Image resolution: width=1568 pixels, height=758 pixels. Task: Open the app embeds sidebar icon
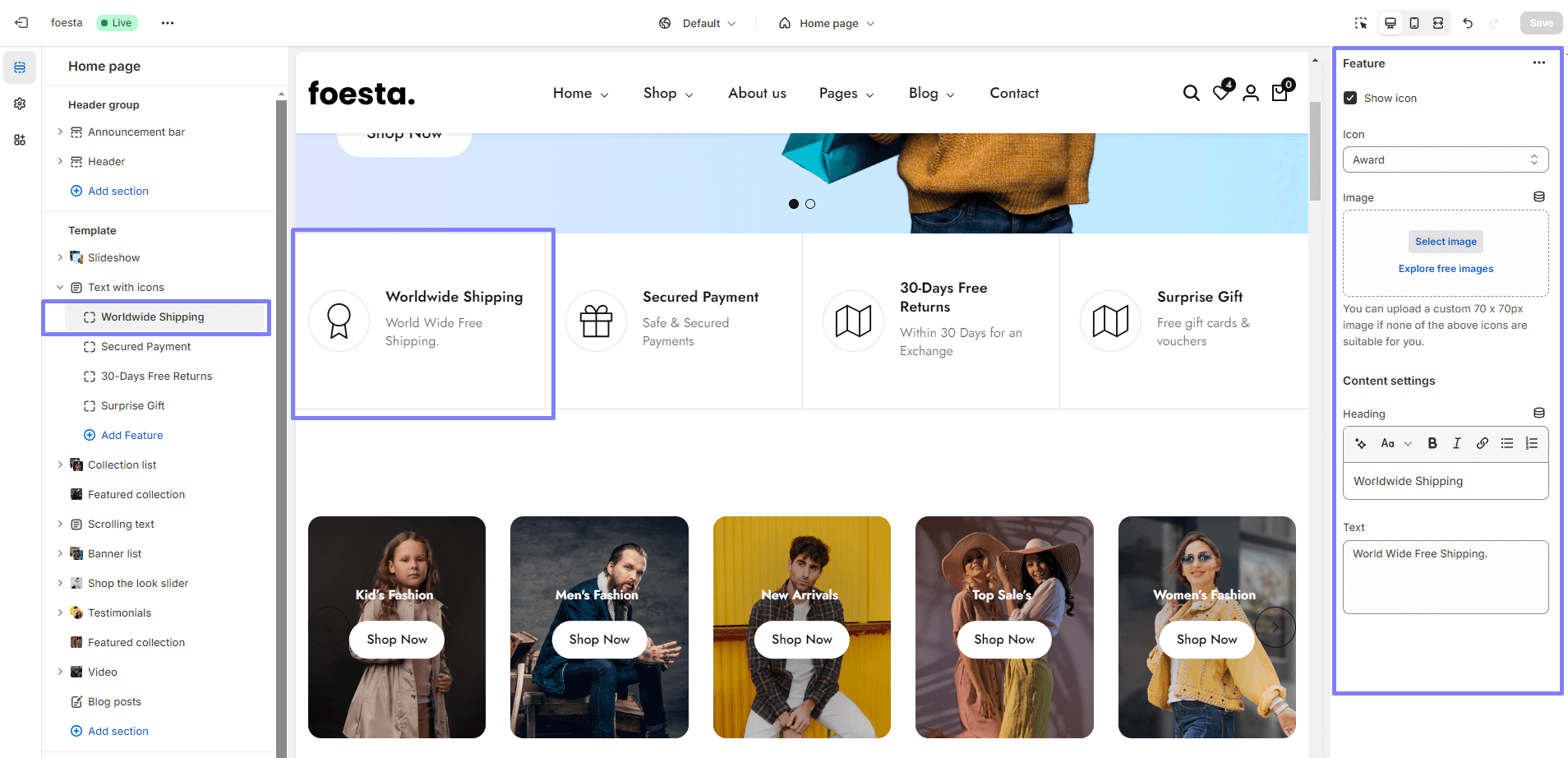click(x=20, y=140)
